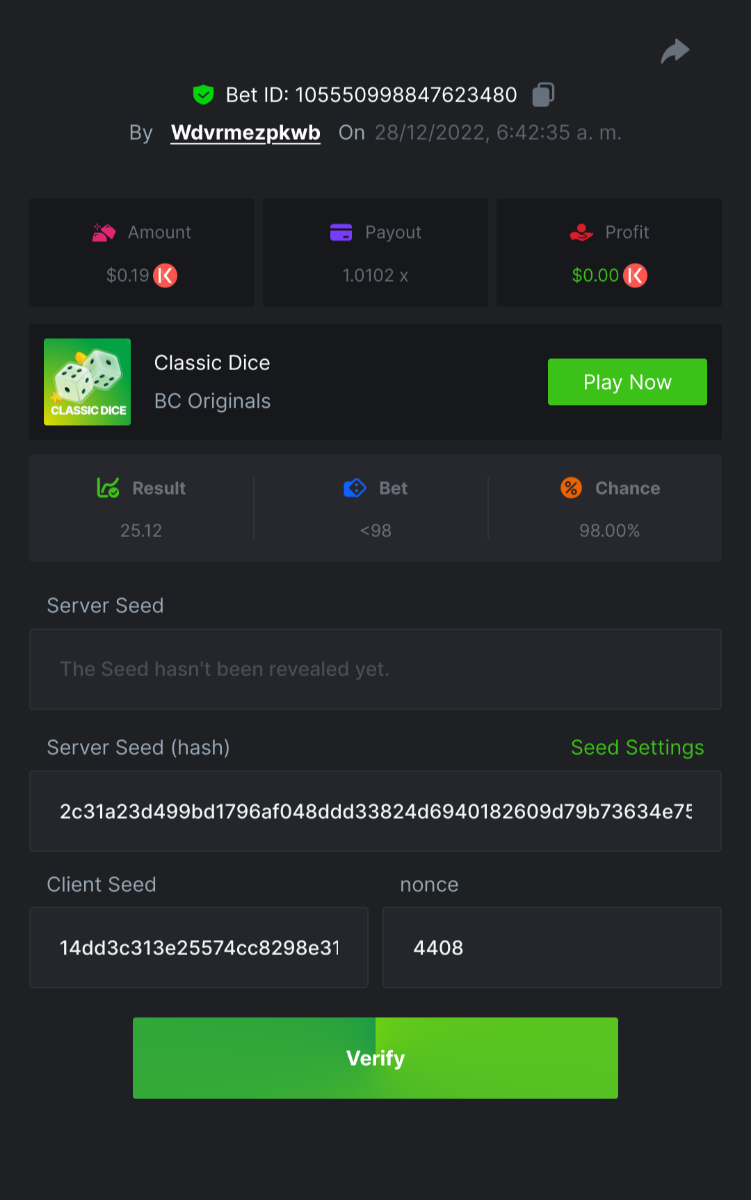Open user profile Wdvrmezpkwb
Image resolution: width=751 pixels, height=1200 pixels.
point(245,133)
